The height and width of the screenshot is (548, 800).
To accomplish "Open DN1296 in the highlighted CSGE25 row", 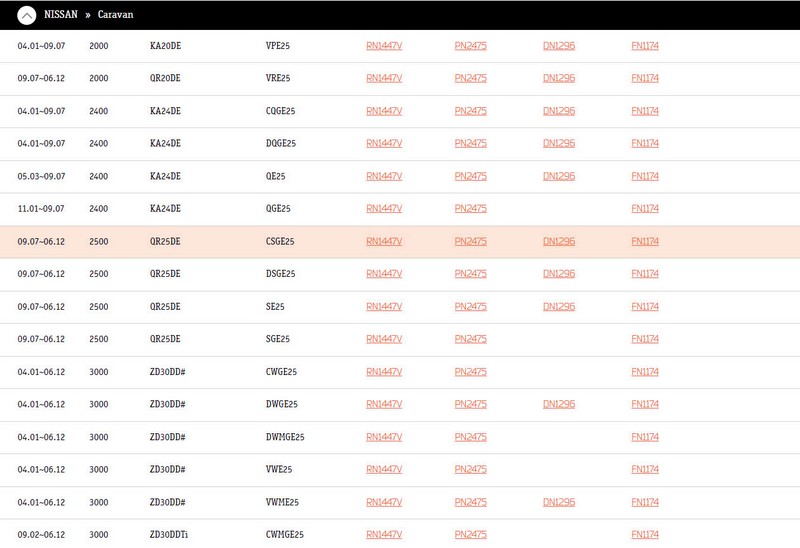I will click(559, 241).
